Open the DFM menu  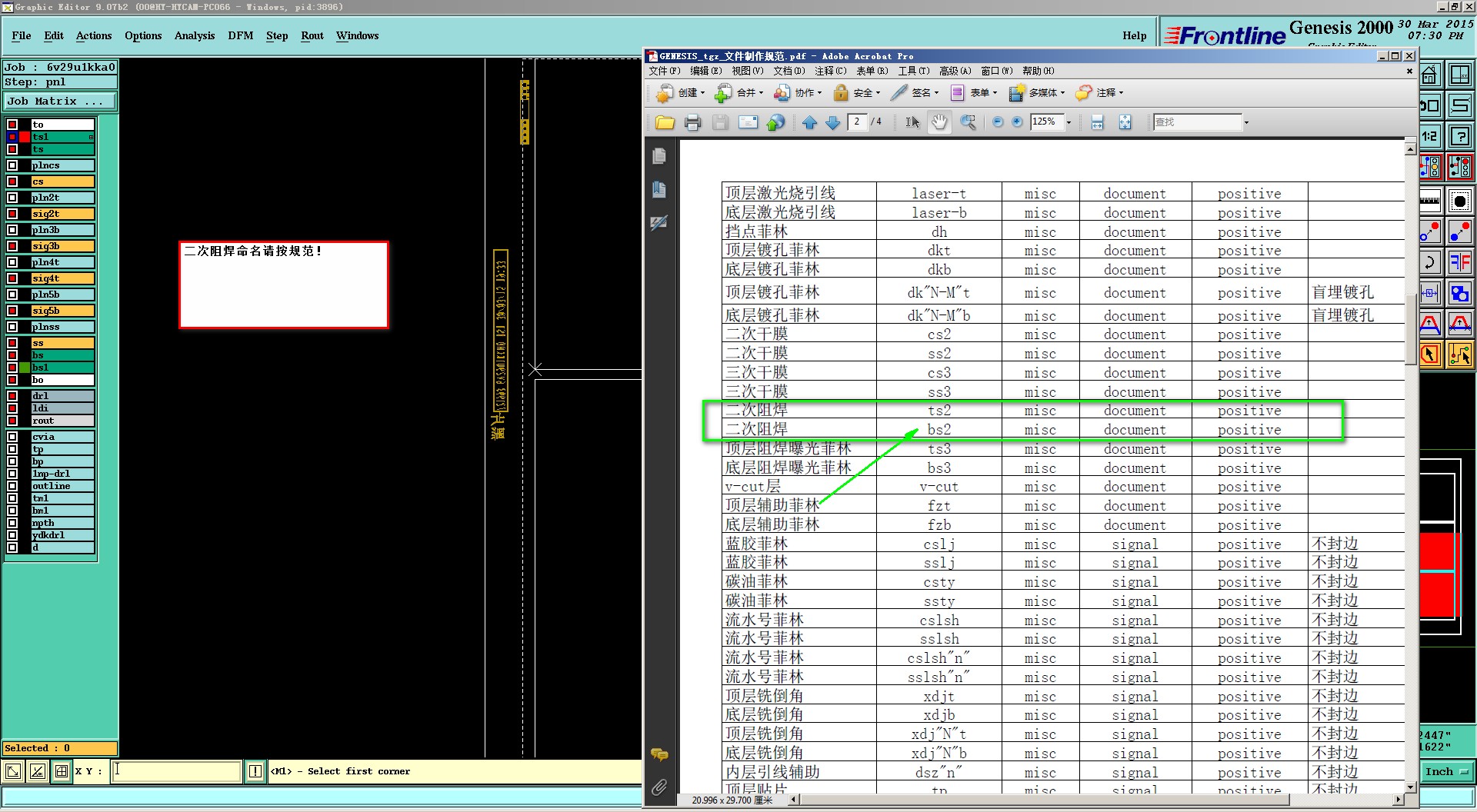point(241,35)
